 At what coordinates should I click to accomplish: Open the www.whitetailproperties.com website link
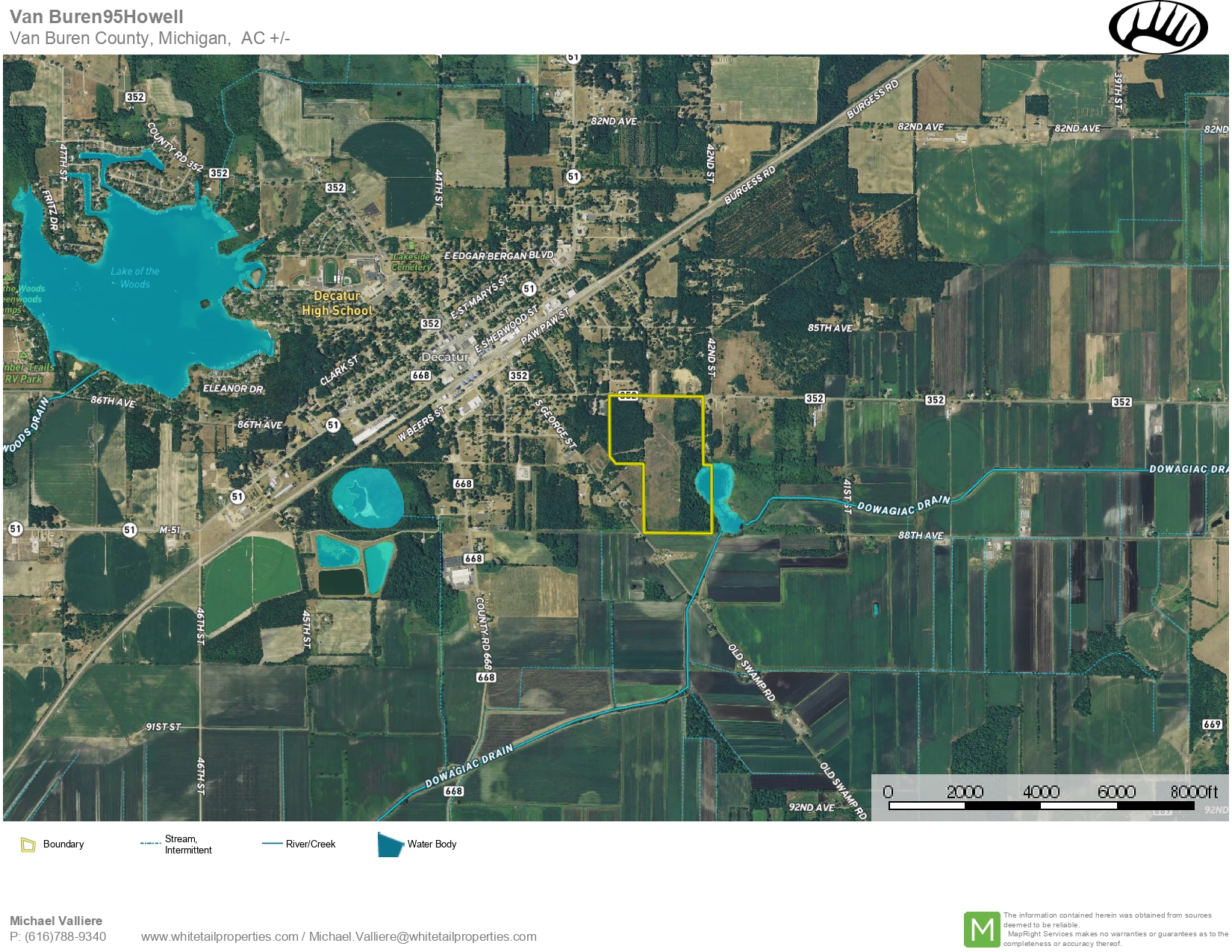point(220,936)
